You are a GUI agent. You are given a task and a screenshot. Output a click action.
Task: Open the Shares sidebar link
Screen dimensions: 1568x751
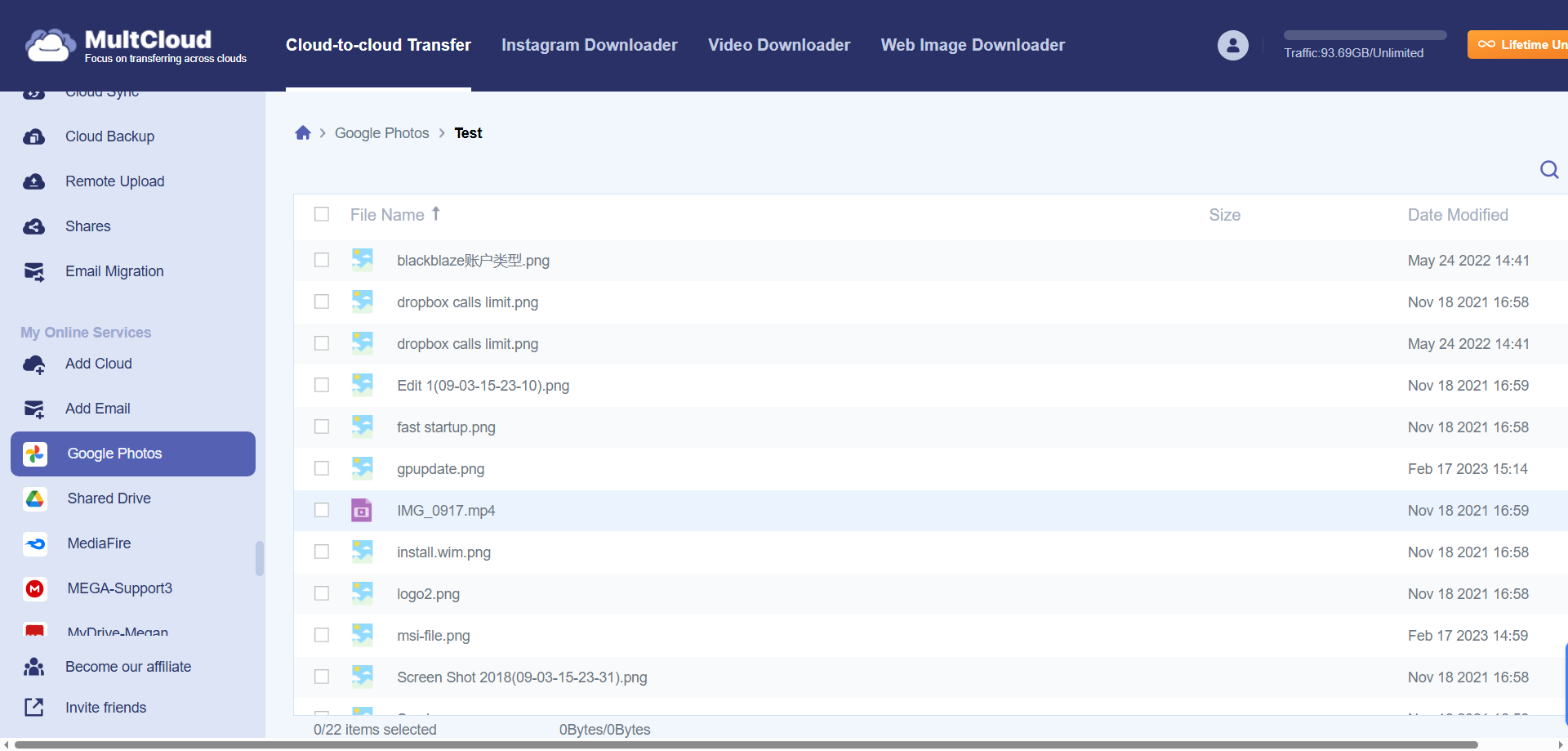(x=88, y=226)
